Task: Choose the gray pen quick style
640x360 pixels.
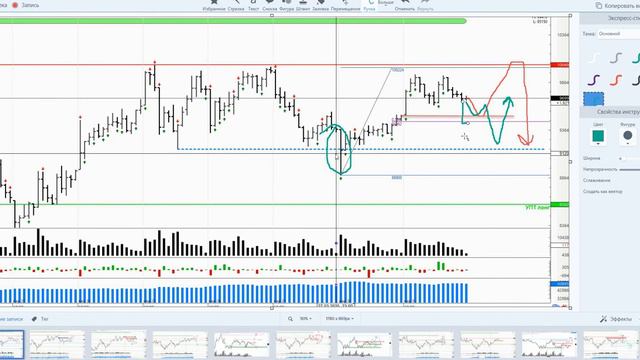Action: [616, 58]
